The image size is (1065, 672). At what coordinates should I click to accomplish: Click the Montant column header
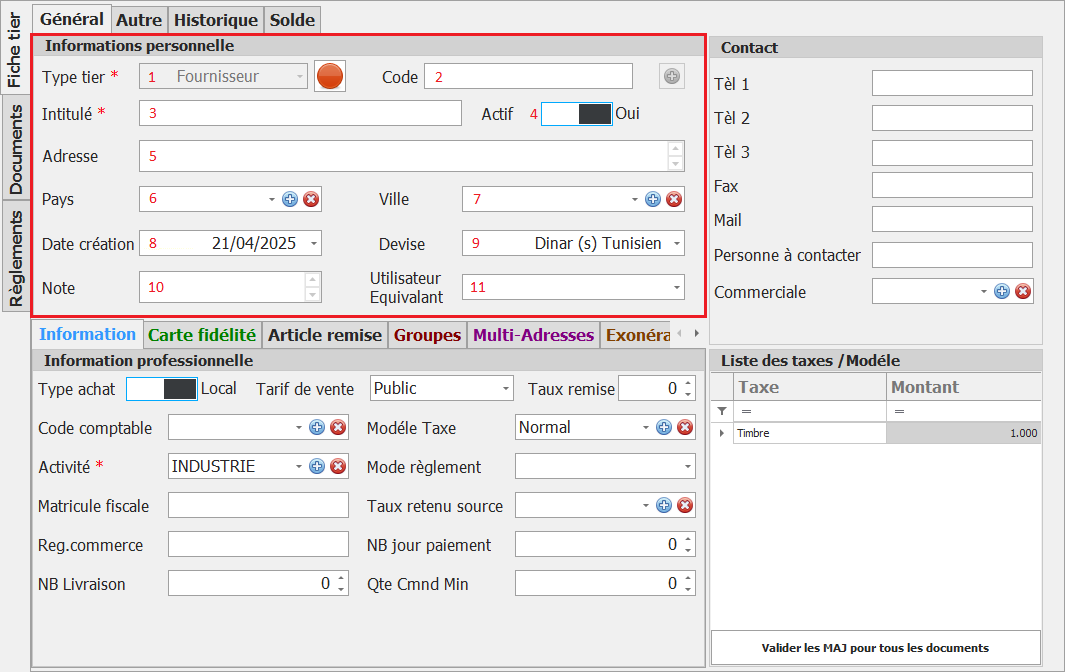coord(963,387)
